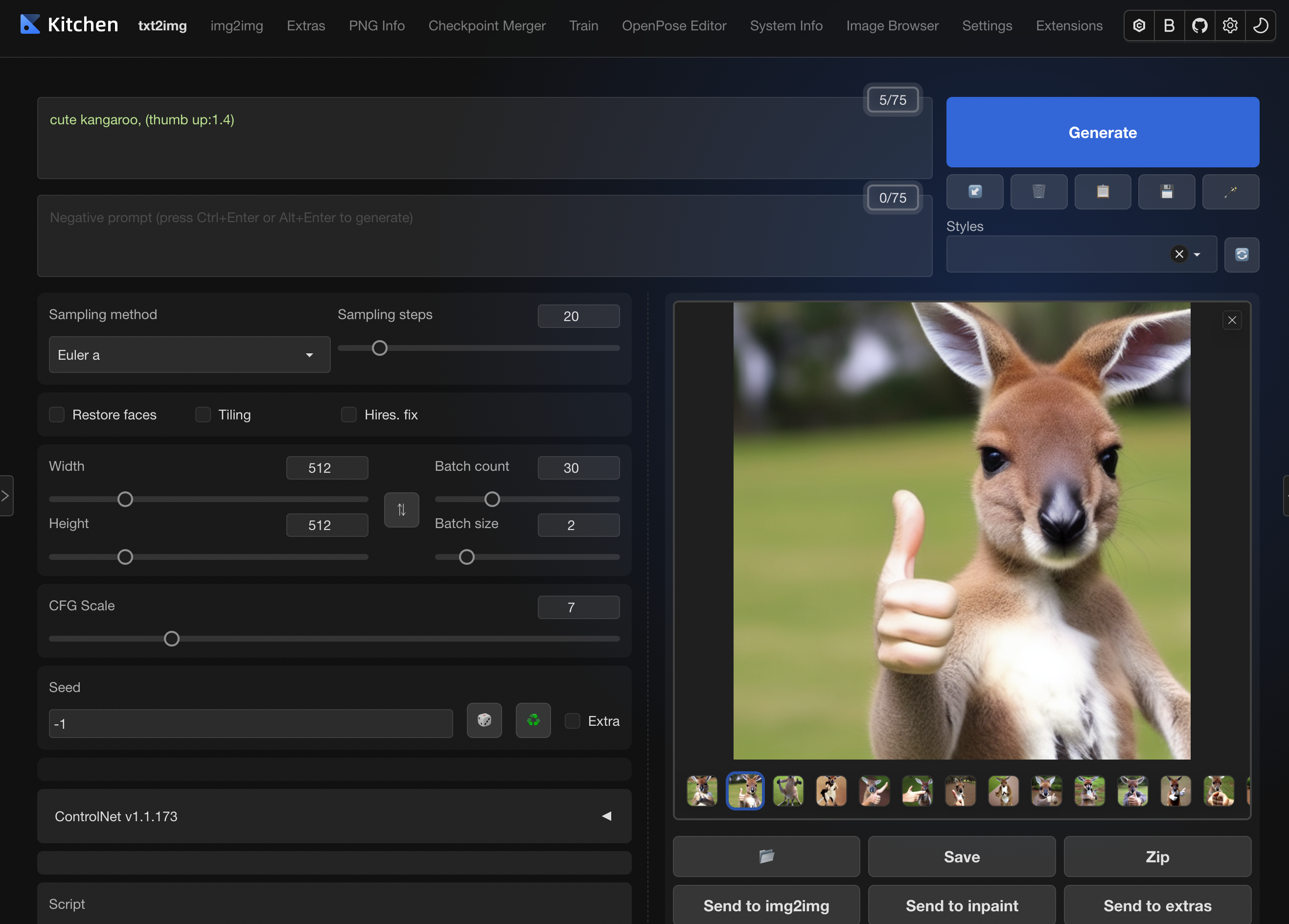Screen dimensions: 1289x924
Task: Toggle dark mode moon icon
Action: (x=1260, y=25)
